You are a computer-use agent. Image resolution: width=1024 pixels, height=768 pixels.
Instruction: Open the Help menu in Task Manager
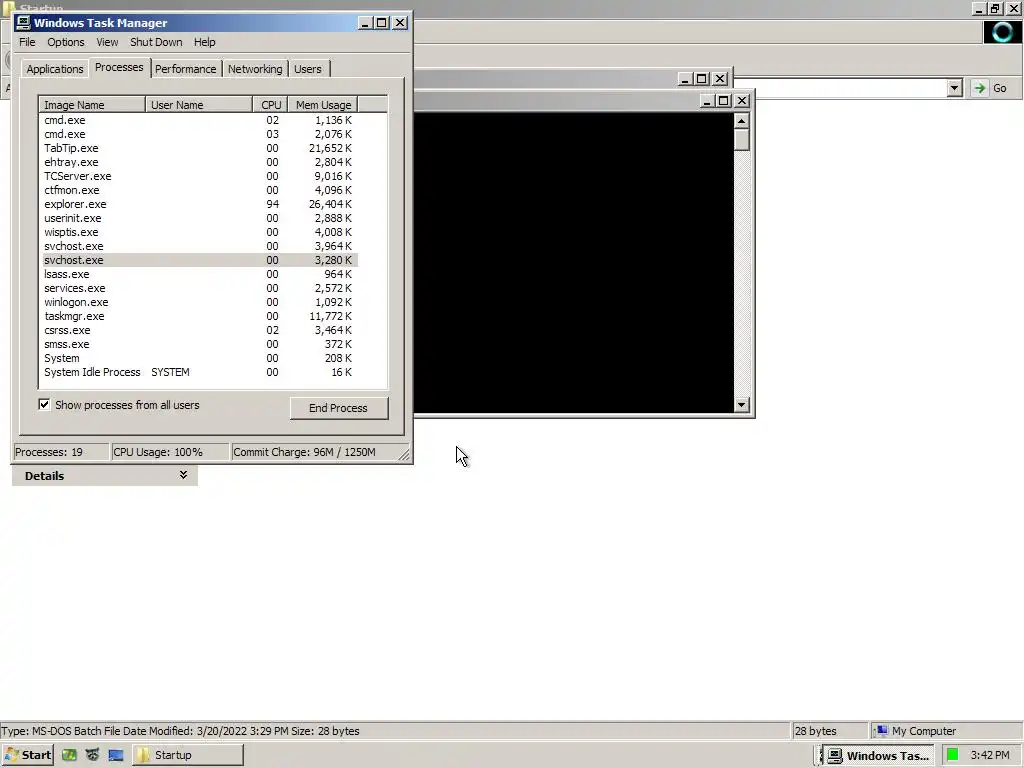pos(204,42)
